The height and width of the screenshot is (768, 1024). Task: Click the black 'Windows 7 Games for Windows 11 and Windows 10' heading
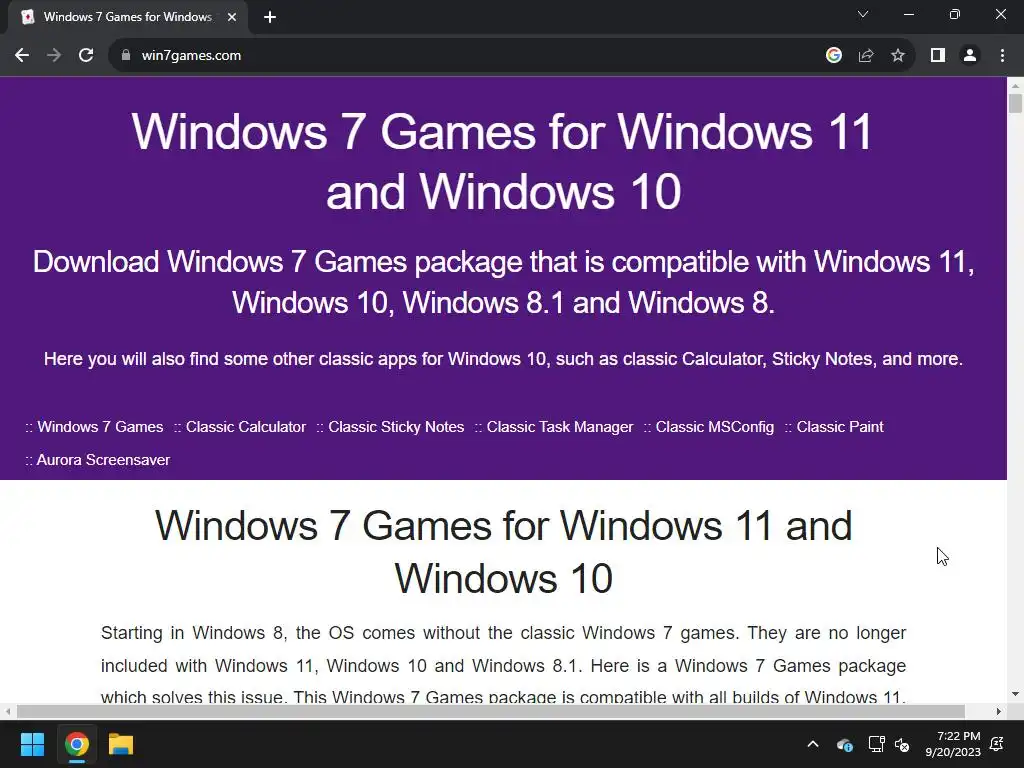[x=503, y=552]
